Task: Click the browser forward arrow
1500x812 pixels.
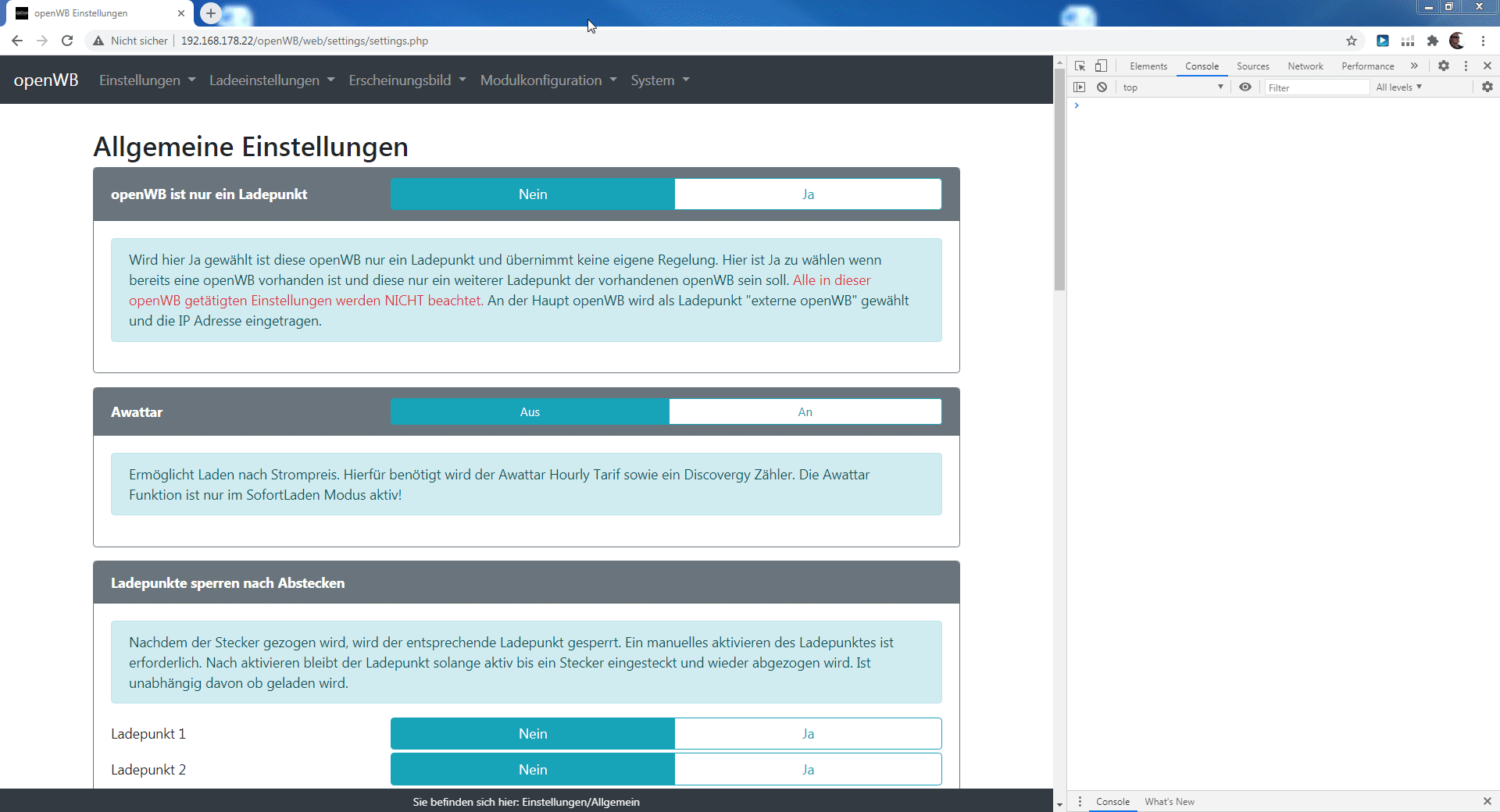Action: (42, 41)
